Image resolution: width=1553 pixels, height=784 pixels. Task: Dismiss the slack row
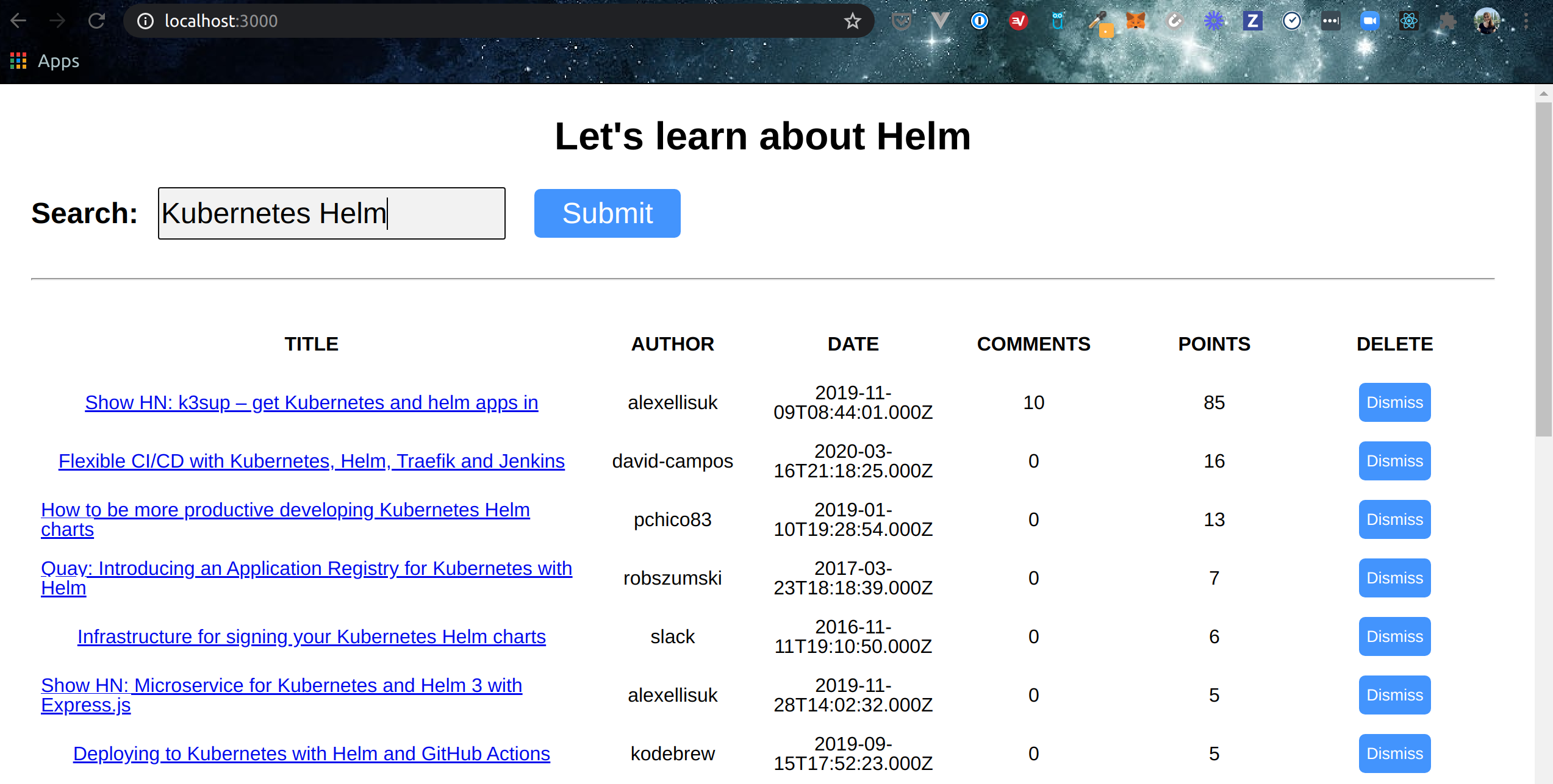click(x=1394, y=636)
